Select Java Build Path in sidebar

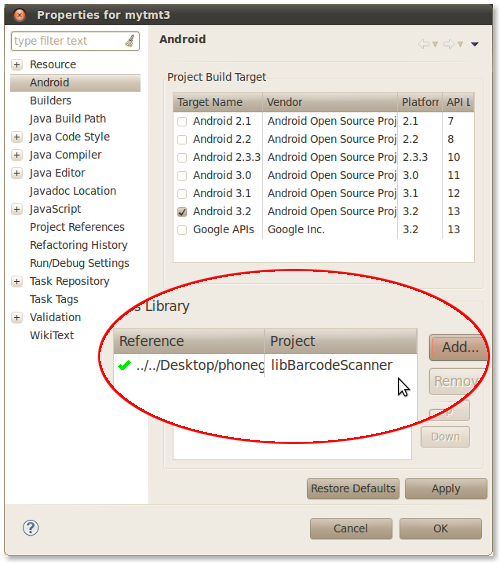(x=68, y=119)
